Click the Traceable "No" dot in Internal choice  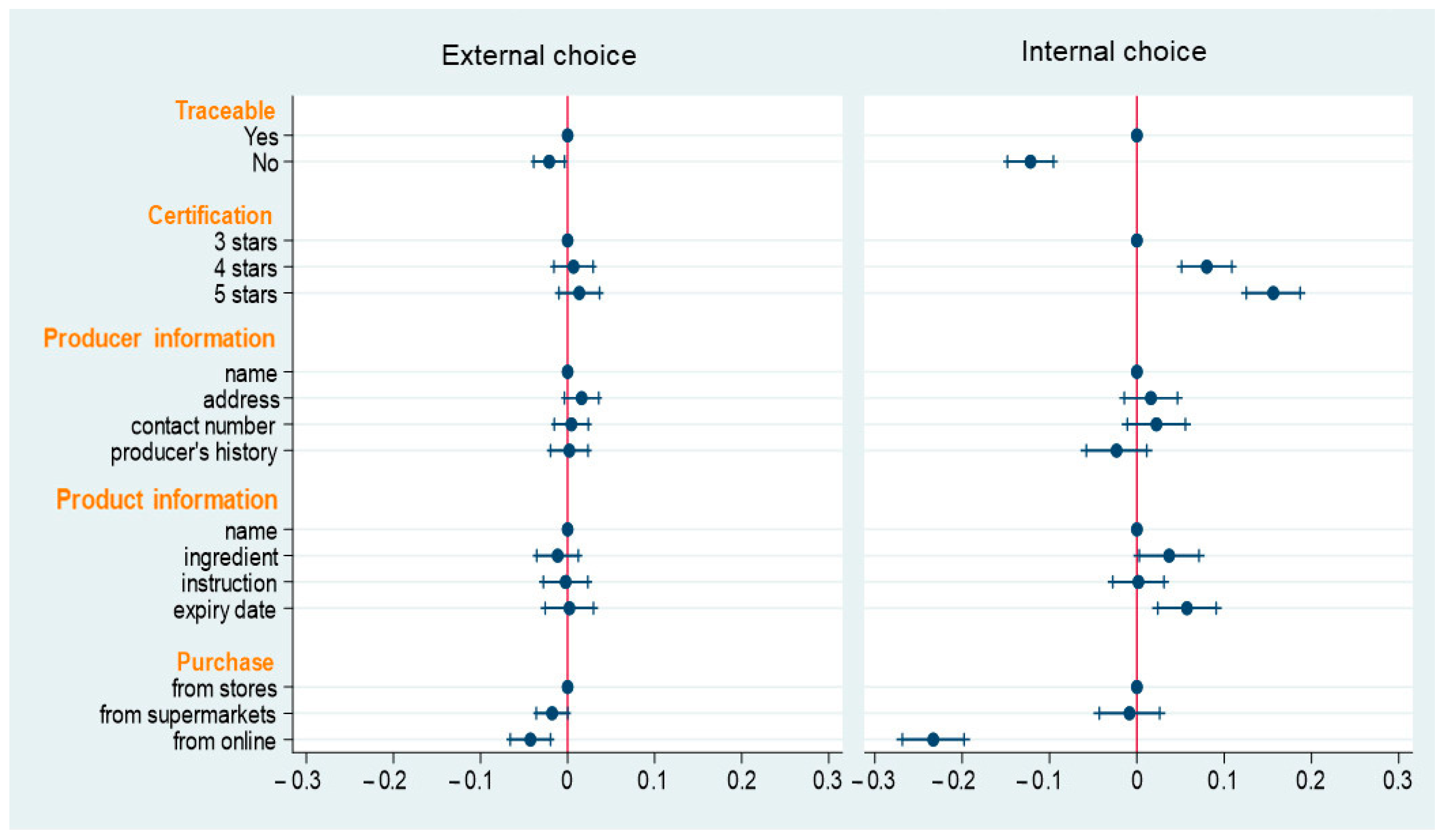pyautogui.click(x=1030, y=162)
